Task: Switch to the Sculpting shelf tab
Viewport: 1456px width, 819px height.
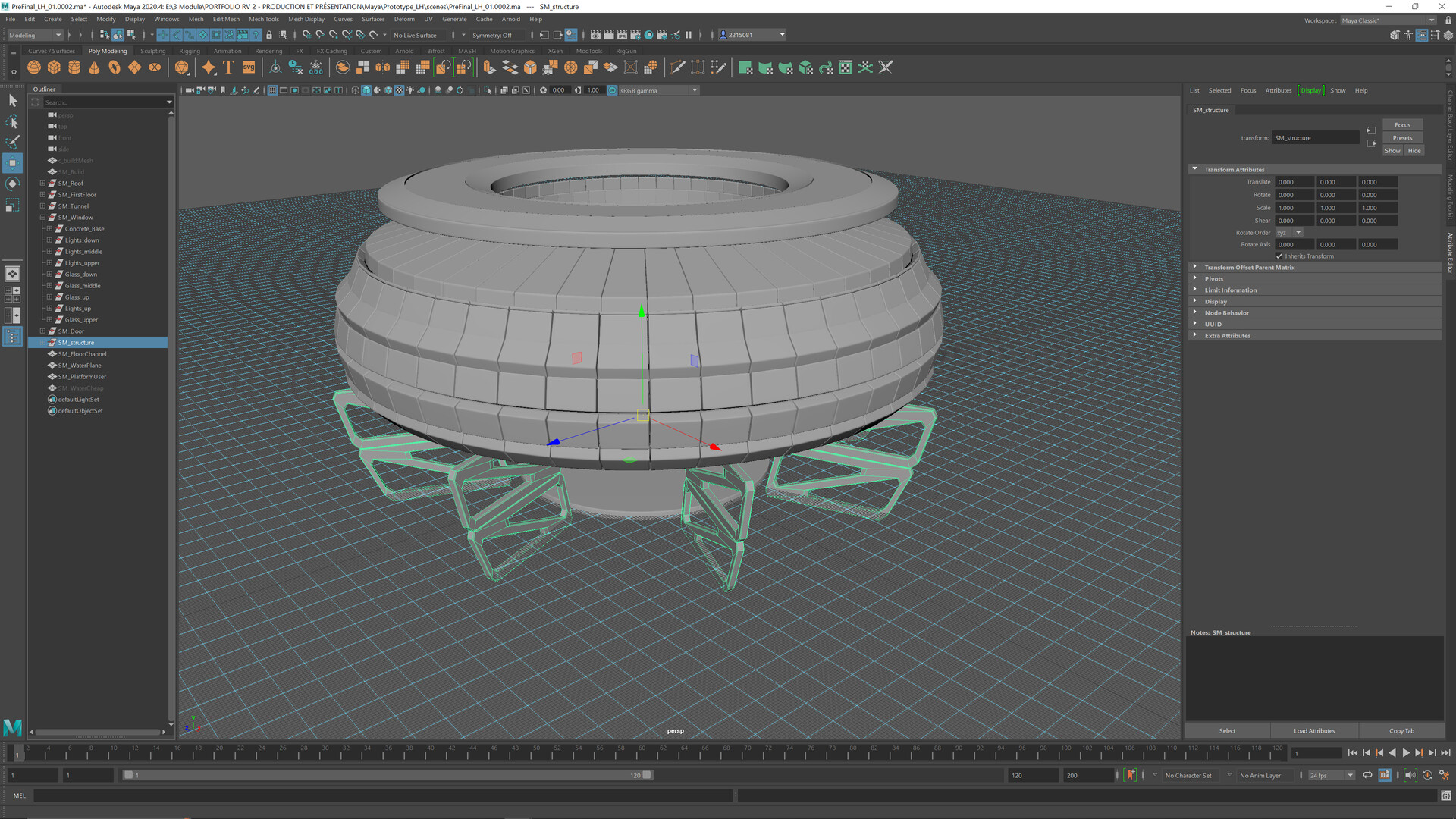Action: [x=152, y=51]
